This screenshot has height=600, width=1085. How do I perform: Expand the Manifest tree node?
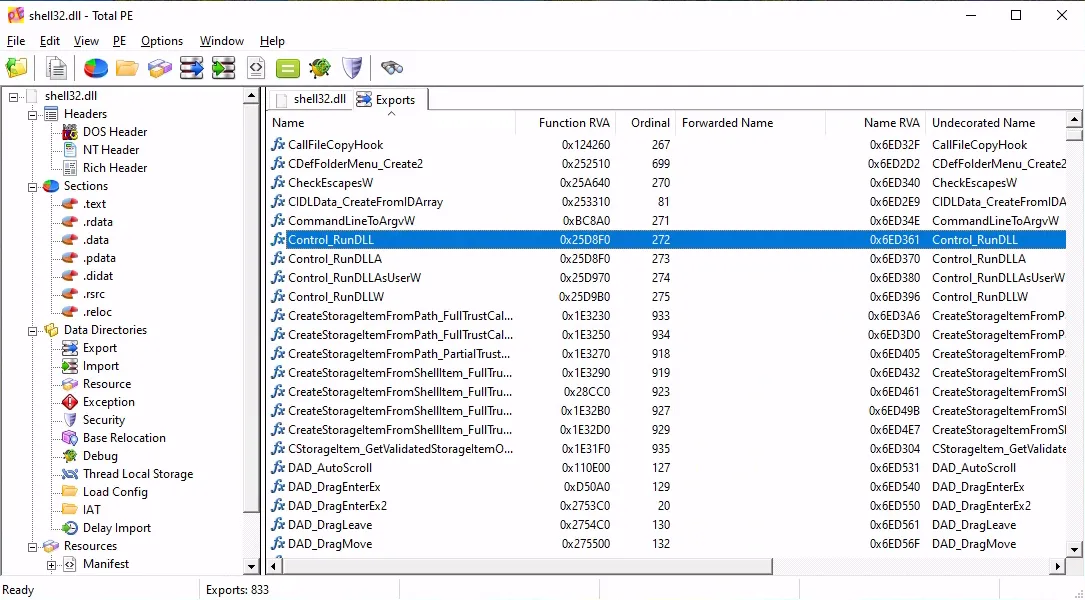(51, 564)
